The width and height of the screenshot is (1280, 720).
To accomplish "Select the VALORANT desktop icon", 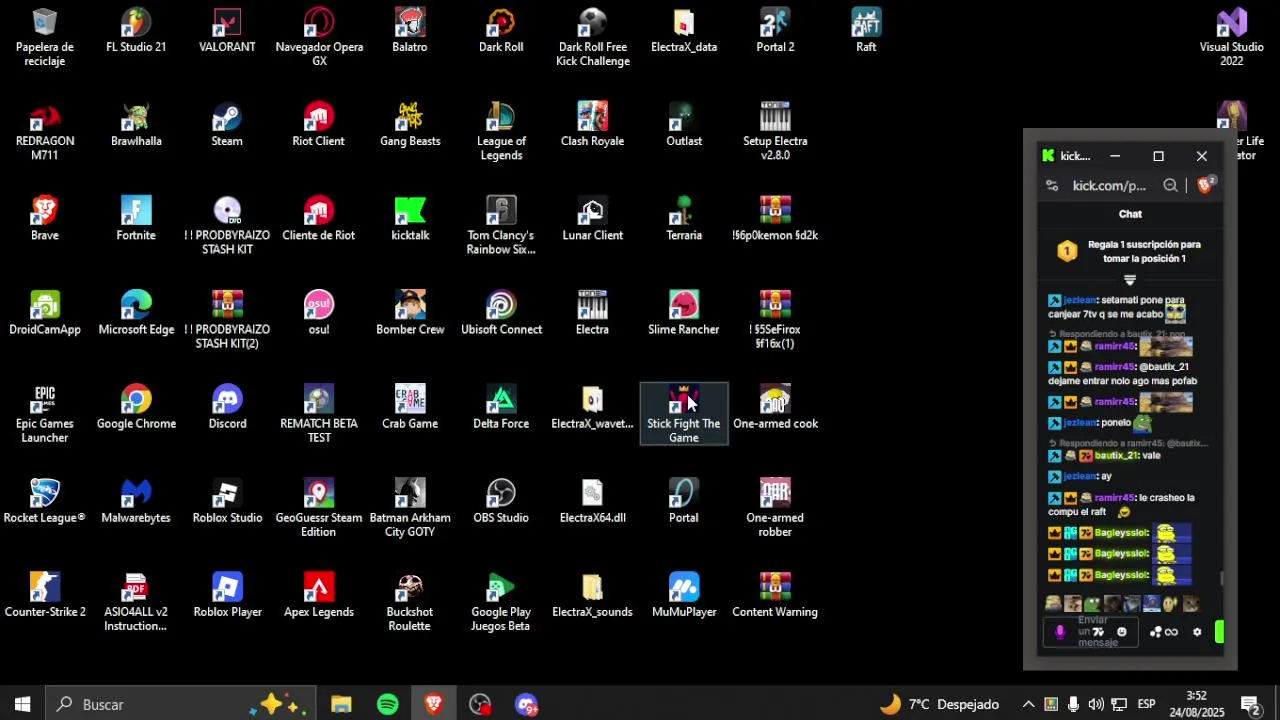I will point(227,31).
